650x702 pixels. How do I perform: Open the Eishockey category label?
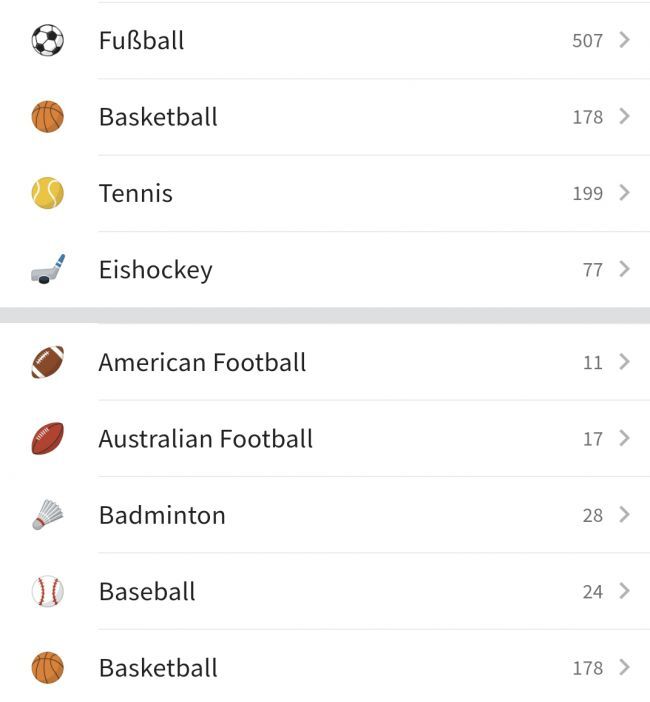click(x=155, y=270)
